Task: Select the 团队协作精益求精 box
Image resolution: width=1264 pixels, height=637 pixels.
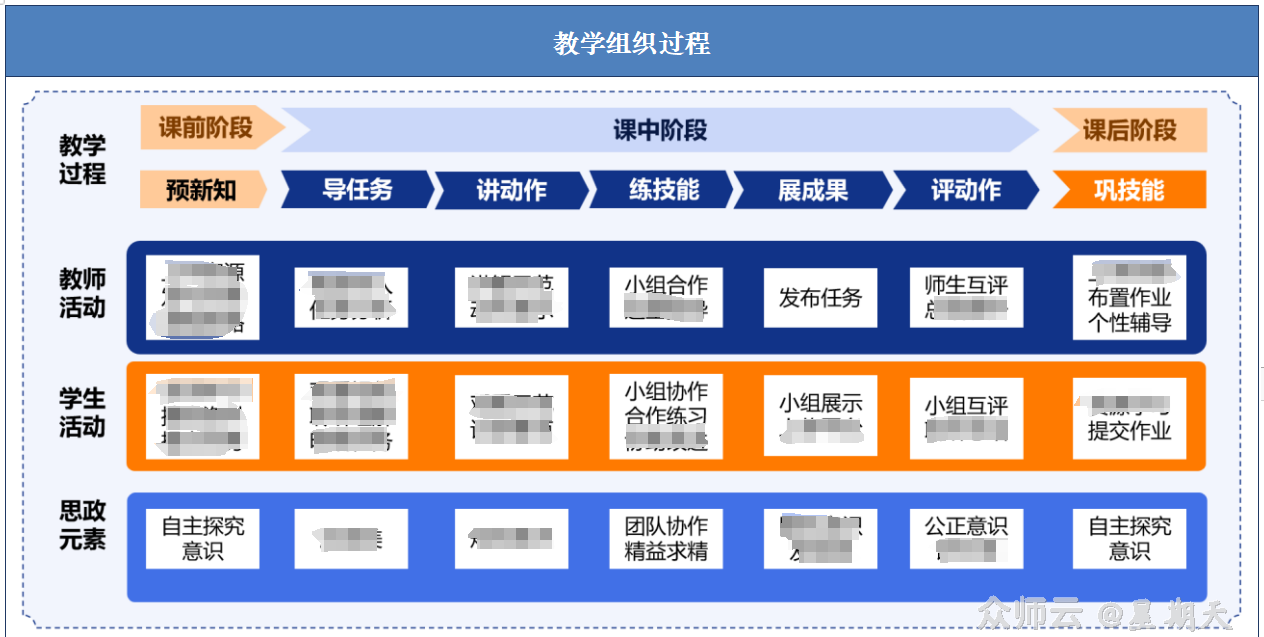Action: pyautogui.click(x=665, y=538)
